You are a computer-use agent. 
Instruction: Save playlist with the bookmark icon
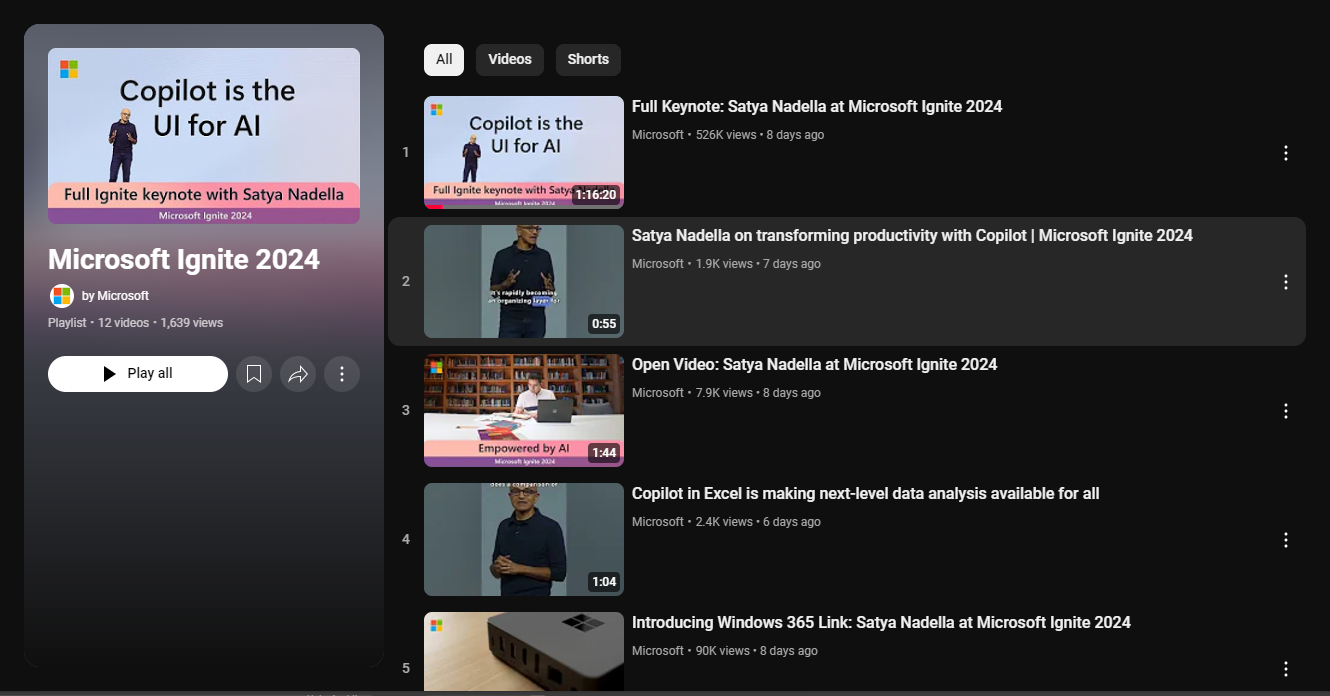254,374
